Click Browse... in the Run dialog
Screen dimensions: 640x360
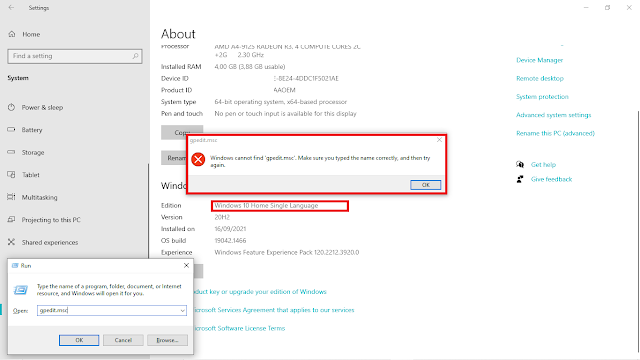(167, 340)
